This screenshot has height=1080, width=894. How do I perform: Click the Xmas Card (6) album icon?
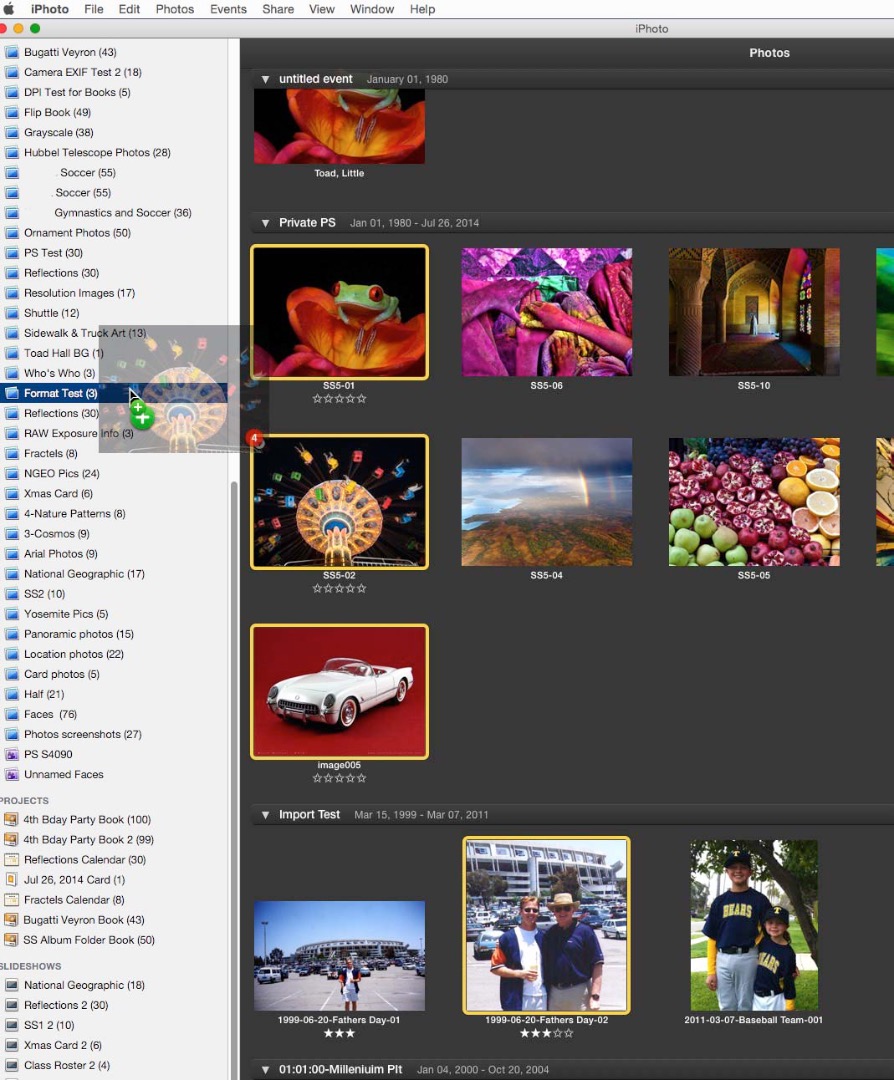[12, 493]
